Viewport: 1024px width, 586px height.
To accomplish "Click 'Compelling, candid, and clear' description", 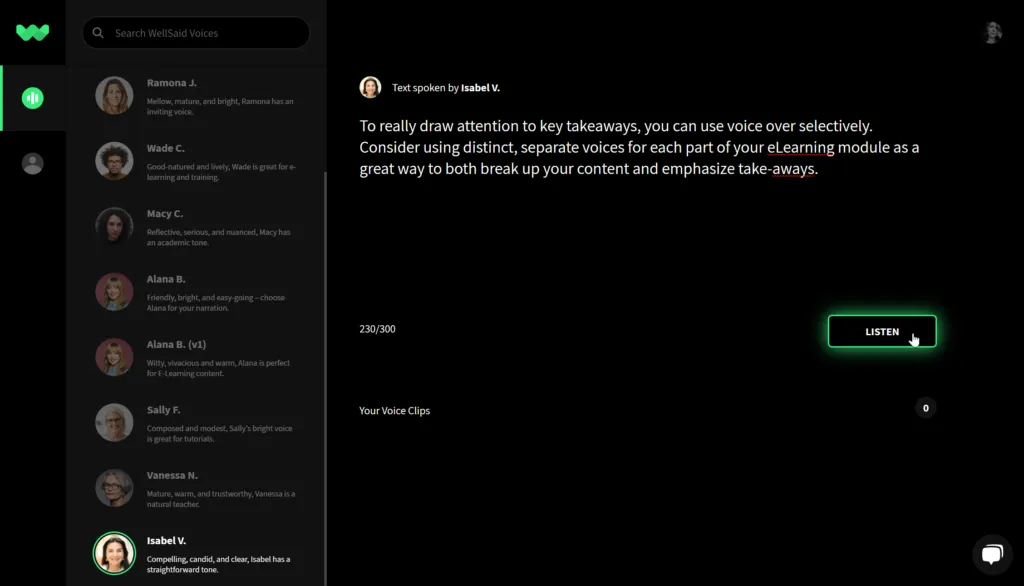I will (x=219, y=564).
